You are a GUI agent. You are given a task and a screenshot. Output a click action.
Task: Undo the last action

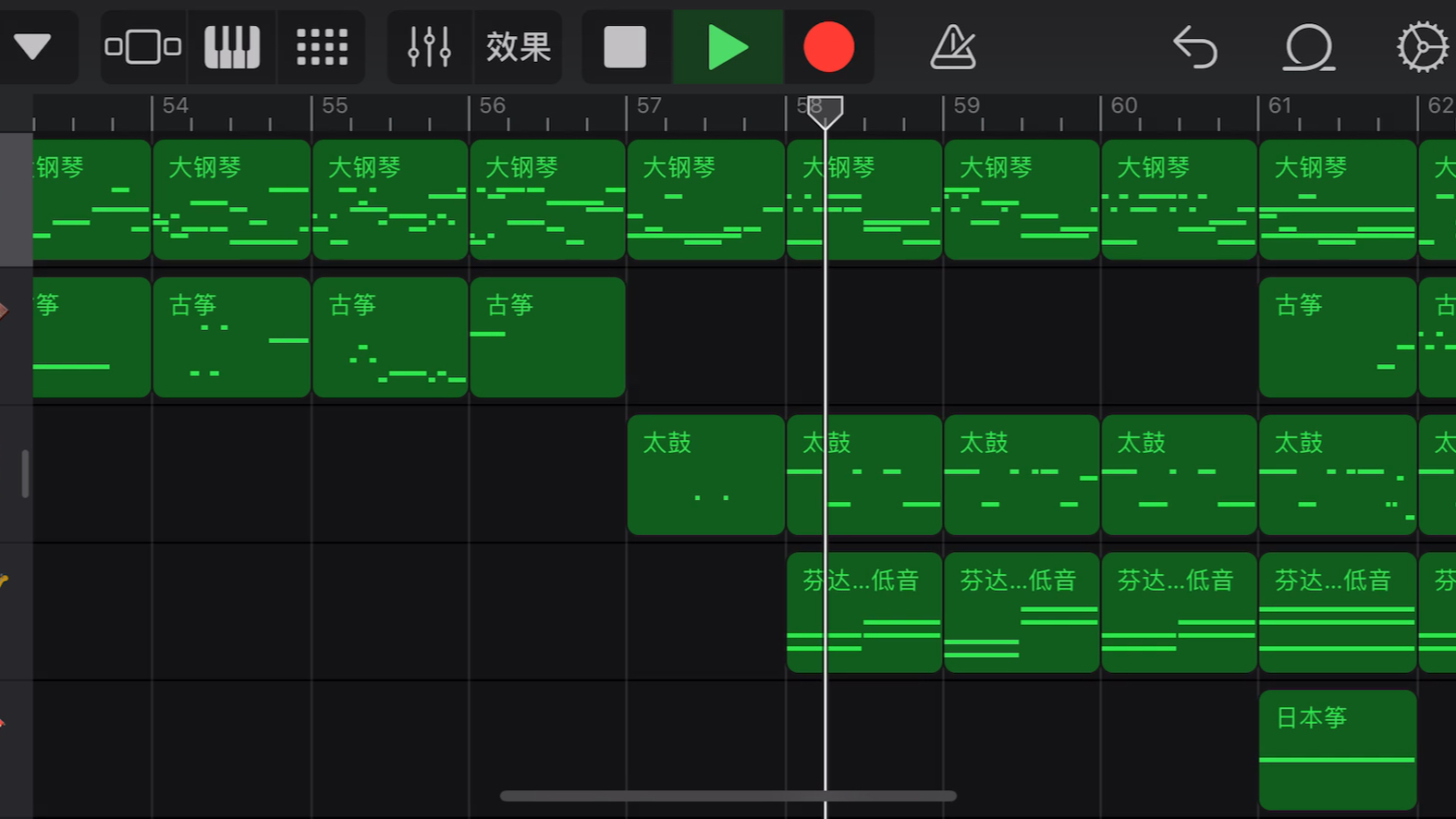click(1195, 46)
